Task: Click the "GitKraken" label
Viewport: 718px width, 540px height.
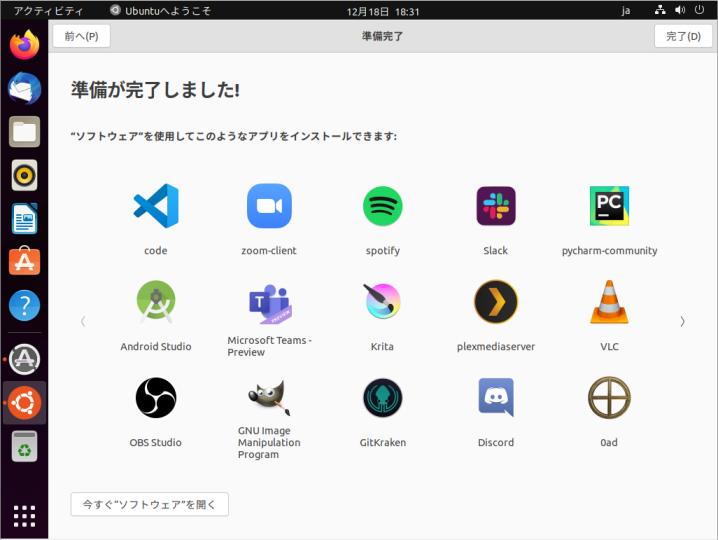Action: click(x=383, y=442)
